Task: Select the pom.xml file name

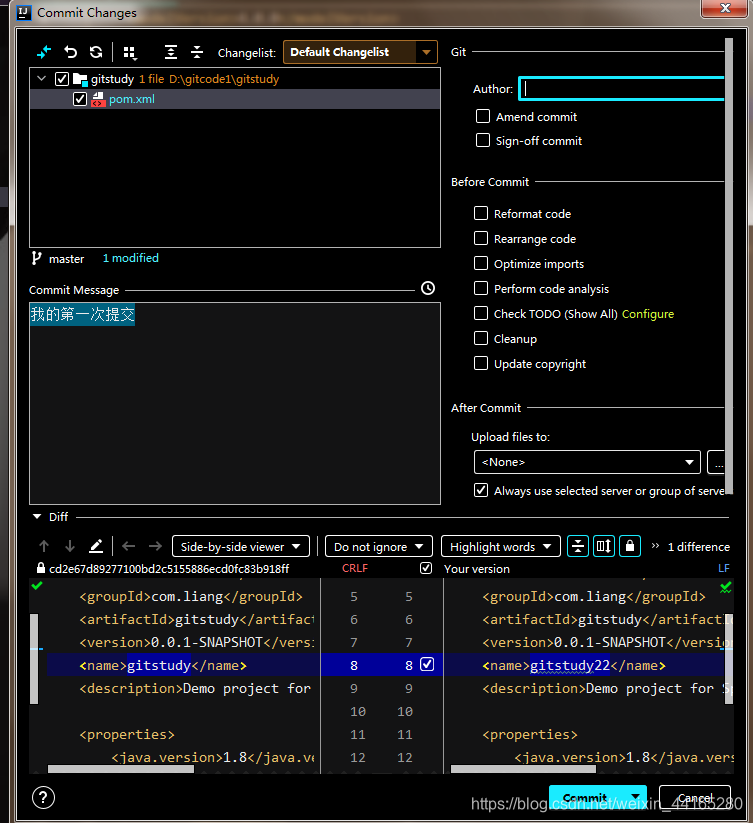Action: (x=132, y=99)
